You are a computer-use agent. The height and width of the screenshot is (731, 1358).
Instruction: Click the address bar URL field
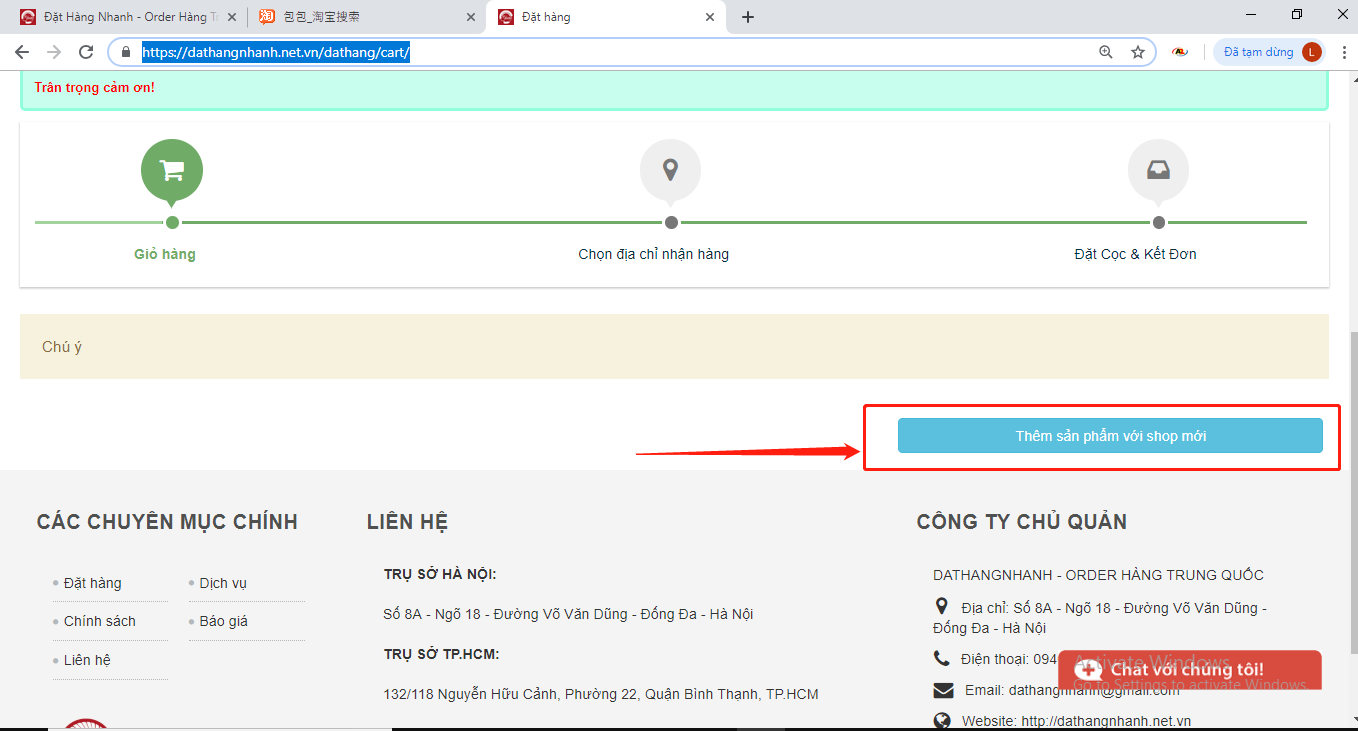click(600, 52)
